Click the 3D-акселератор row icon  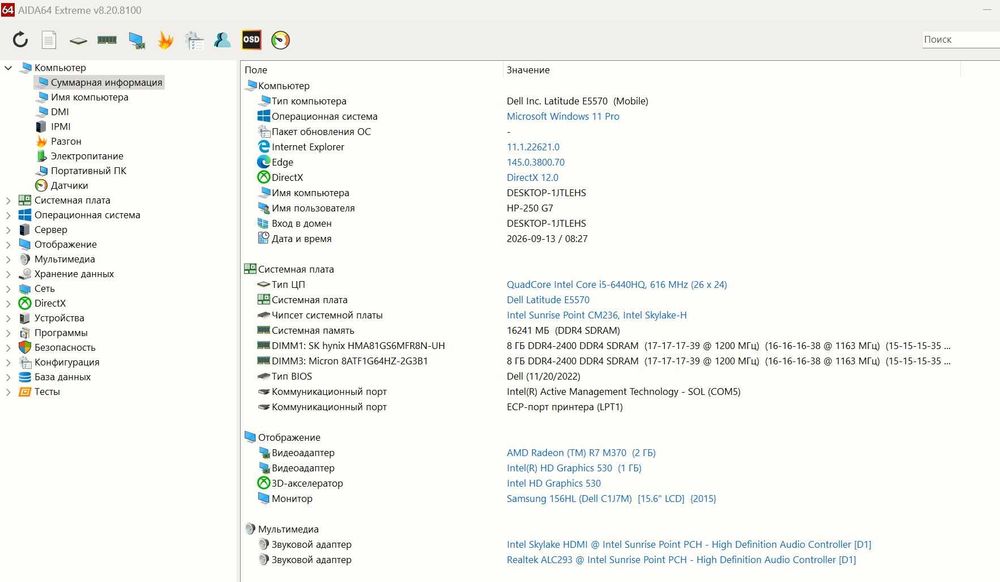click(x=263, y=483)
